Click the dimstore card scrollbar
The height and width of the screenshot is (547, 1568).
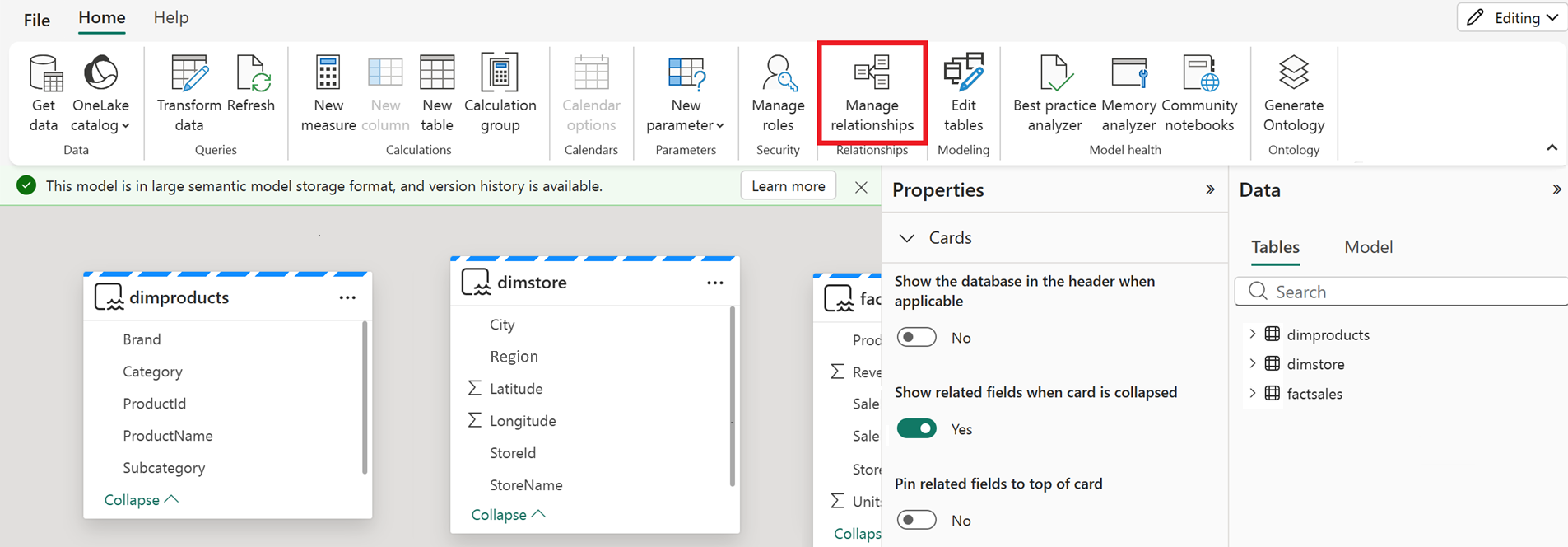[x=732, y=396]
